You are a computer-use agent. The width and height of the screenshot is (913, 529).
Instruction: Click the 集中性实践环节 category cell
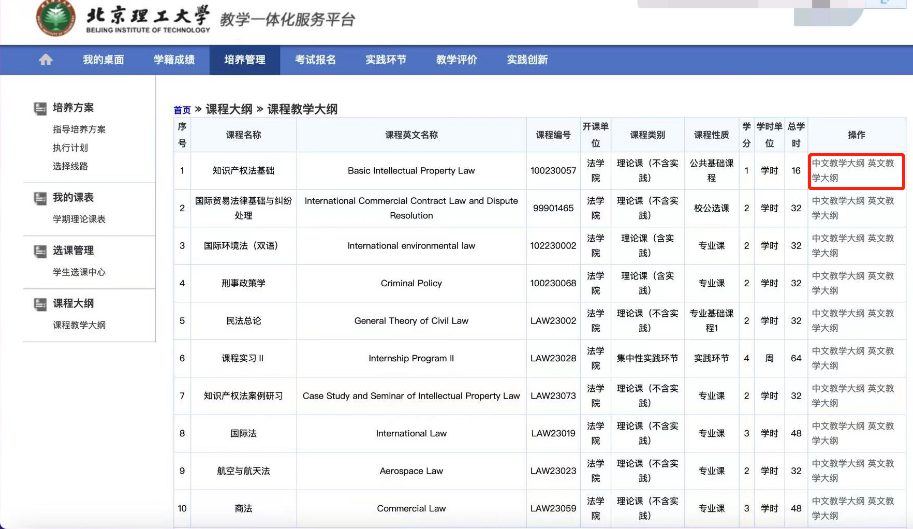click(647, 358)
